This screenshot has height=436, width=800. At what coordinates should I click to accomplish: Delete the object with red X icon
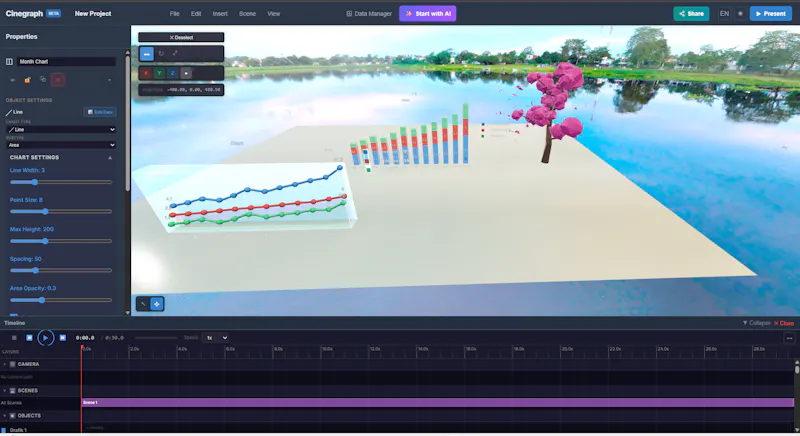pyautogui.click(x=58, y=80)
